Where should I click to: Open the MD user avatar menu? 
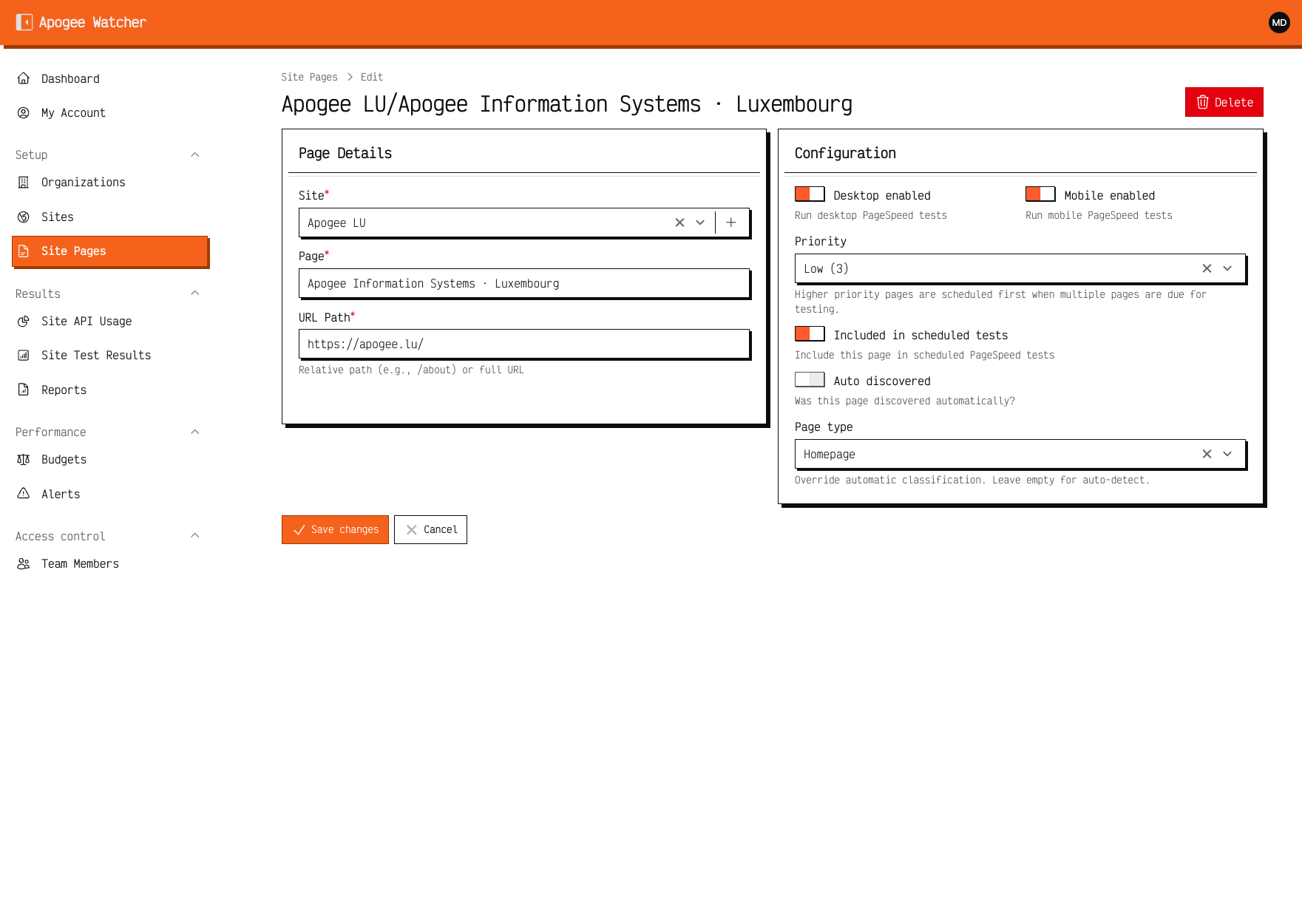coord(1279,23)
